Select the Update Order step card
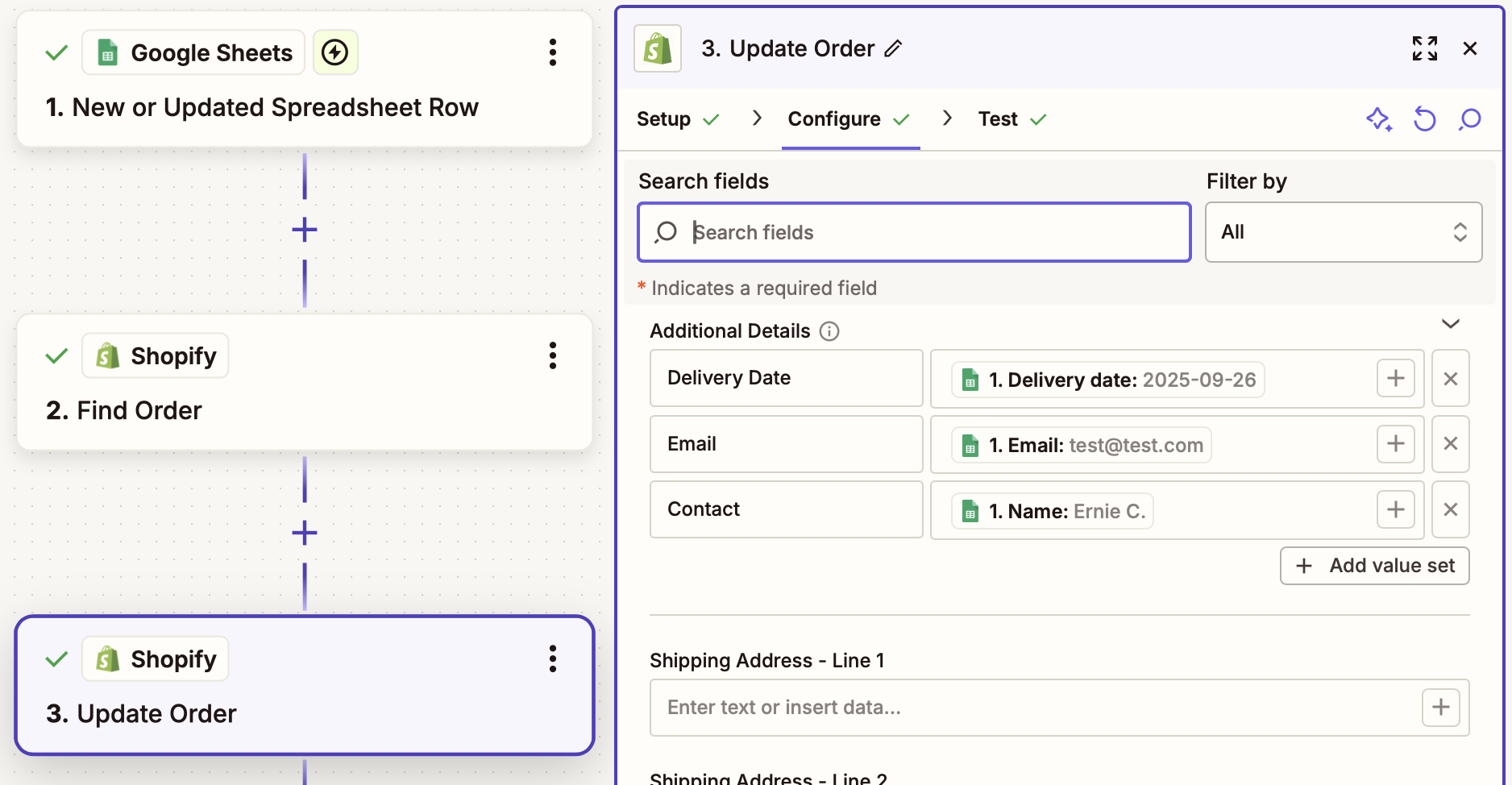The image size is (1512, 785). [305, 685]
